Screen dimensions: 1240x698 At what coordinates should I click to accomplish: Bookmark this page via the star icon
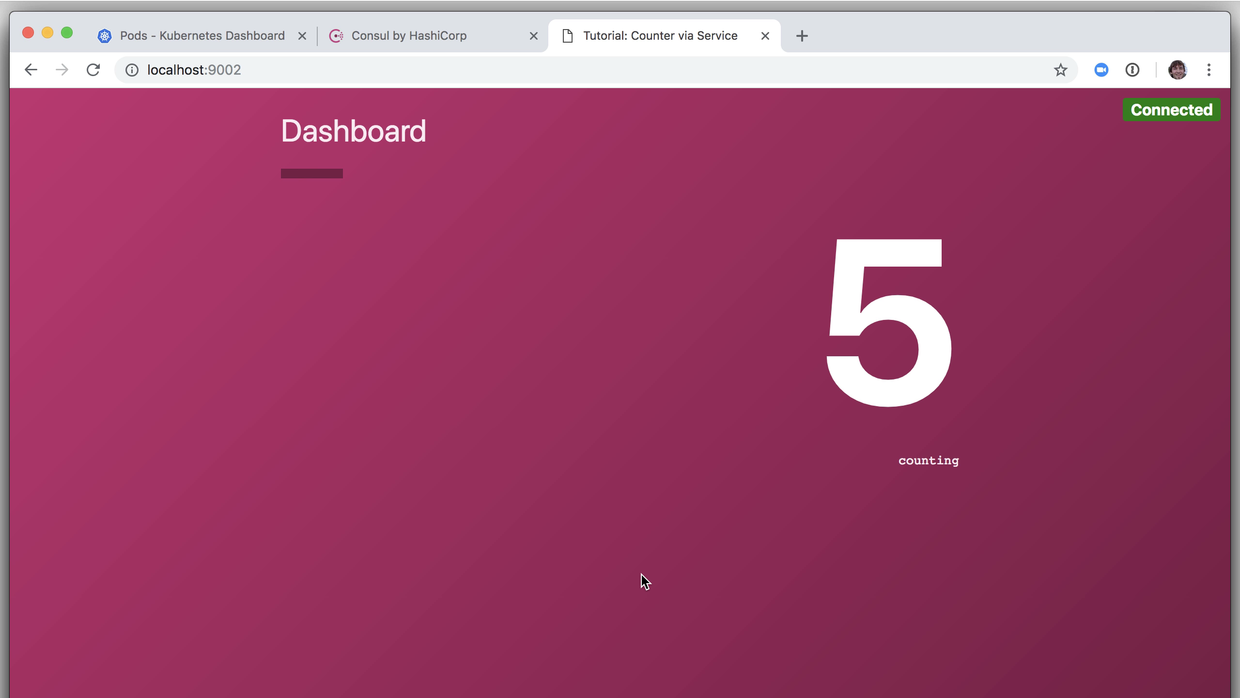pyautogui.click(x=1060, y=69)
